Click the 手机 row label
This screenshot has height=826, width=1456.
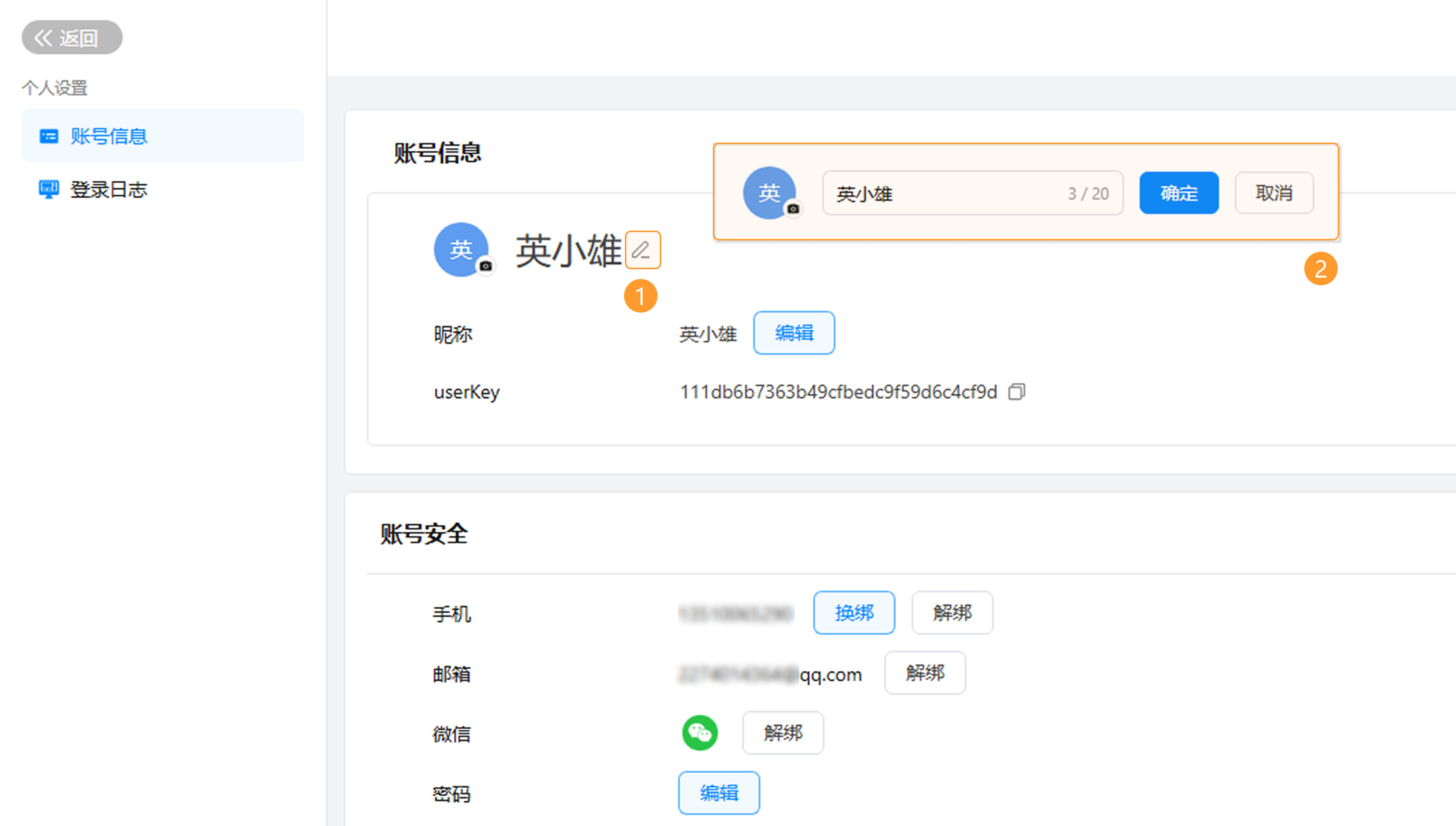click(452, 614)
